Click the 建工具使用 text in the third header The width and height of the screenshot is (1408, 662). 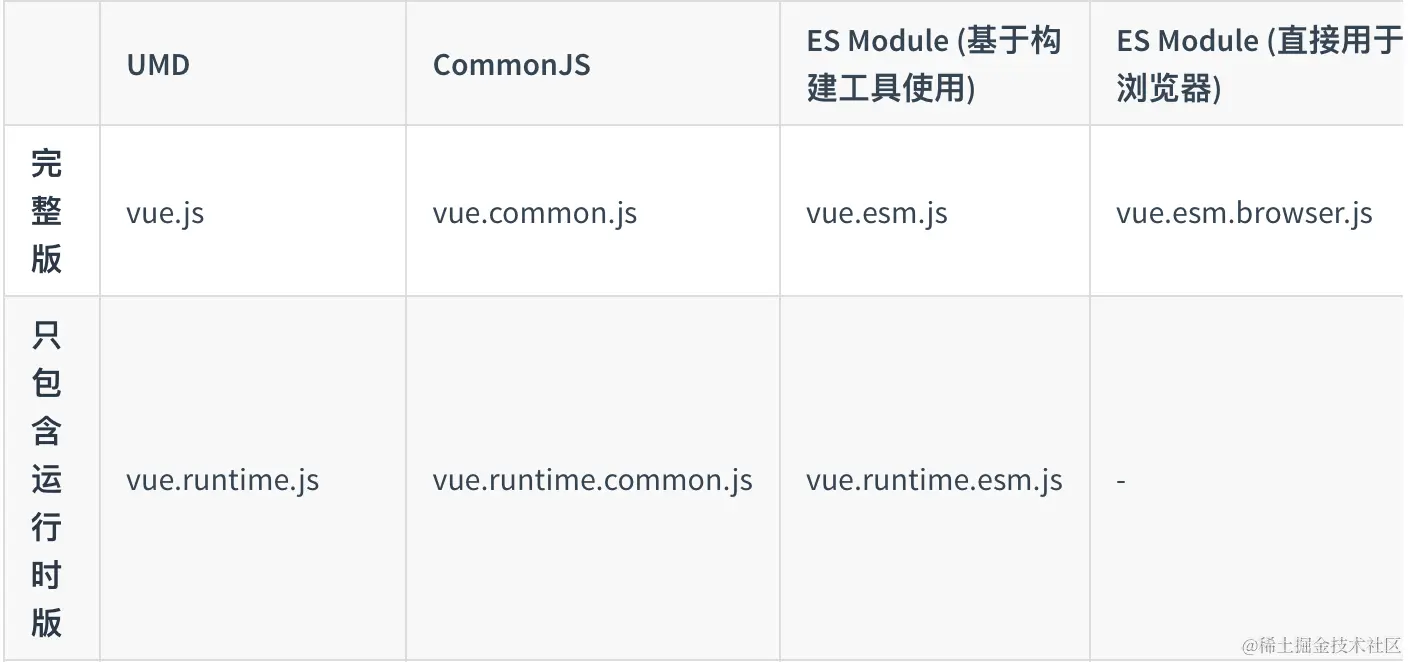point(884,89)
